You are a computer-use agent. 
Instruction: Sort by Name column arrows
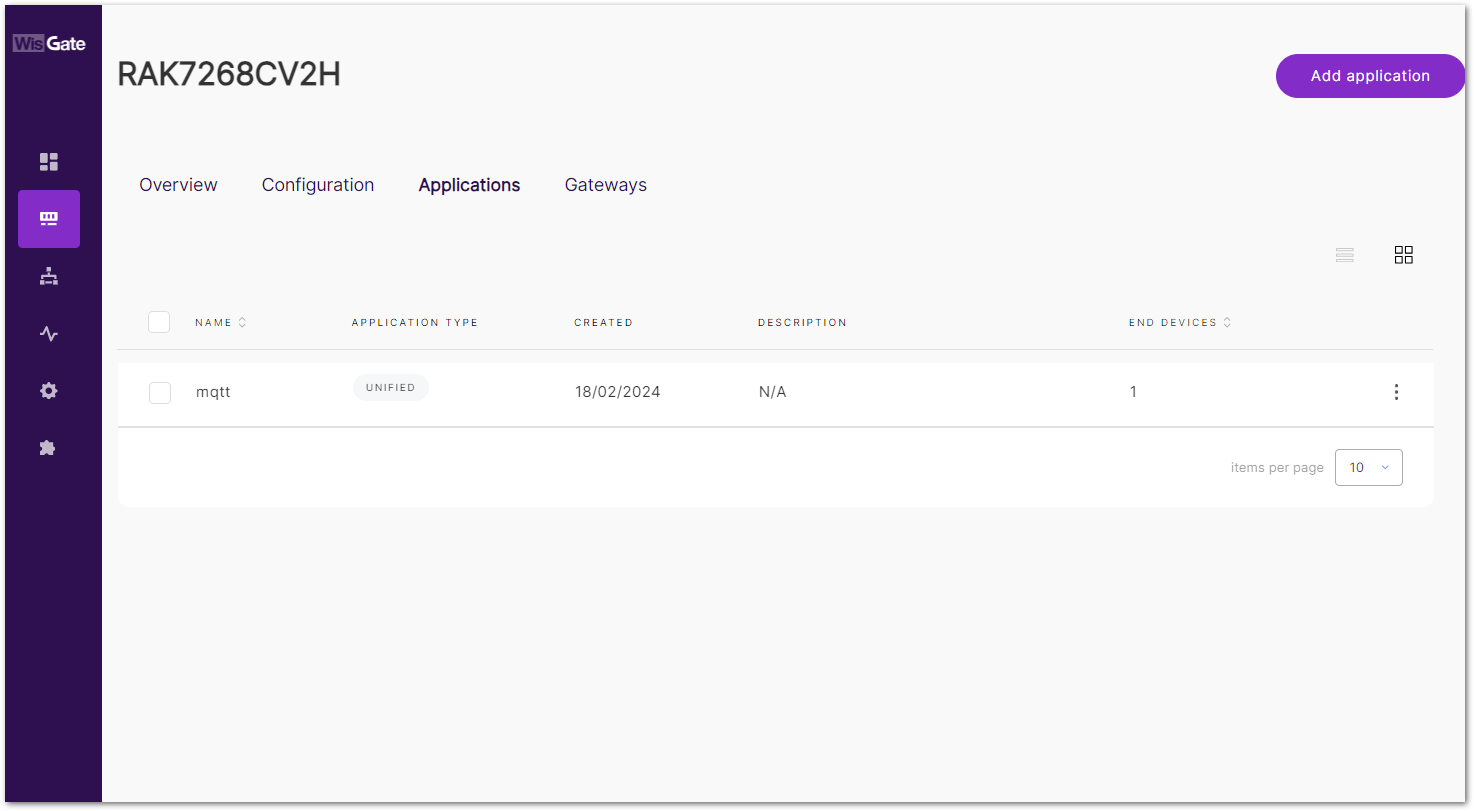pos(242,322)
